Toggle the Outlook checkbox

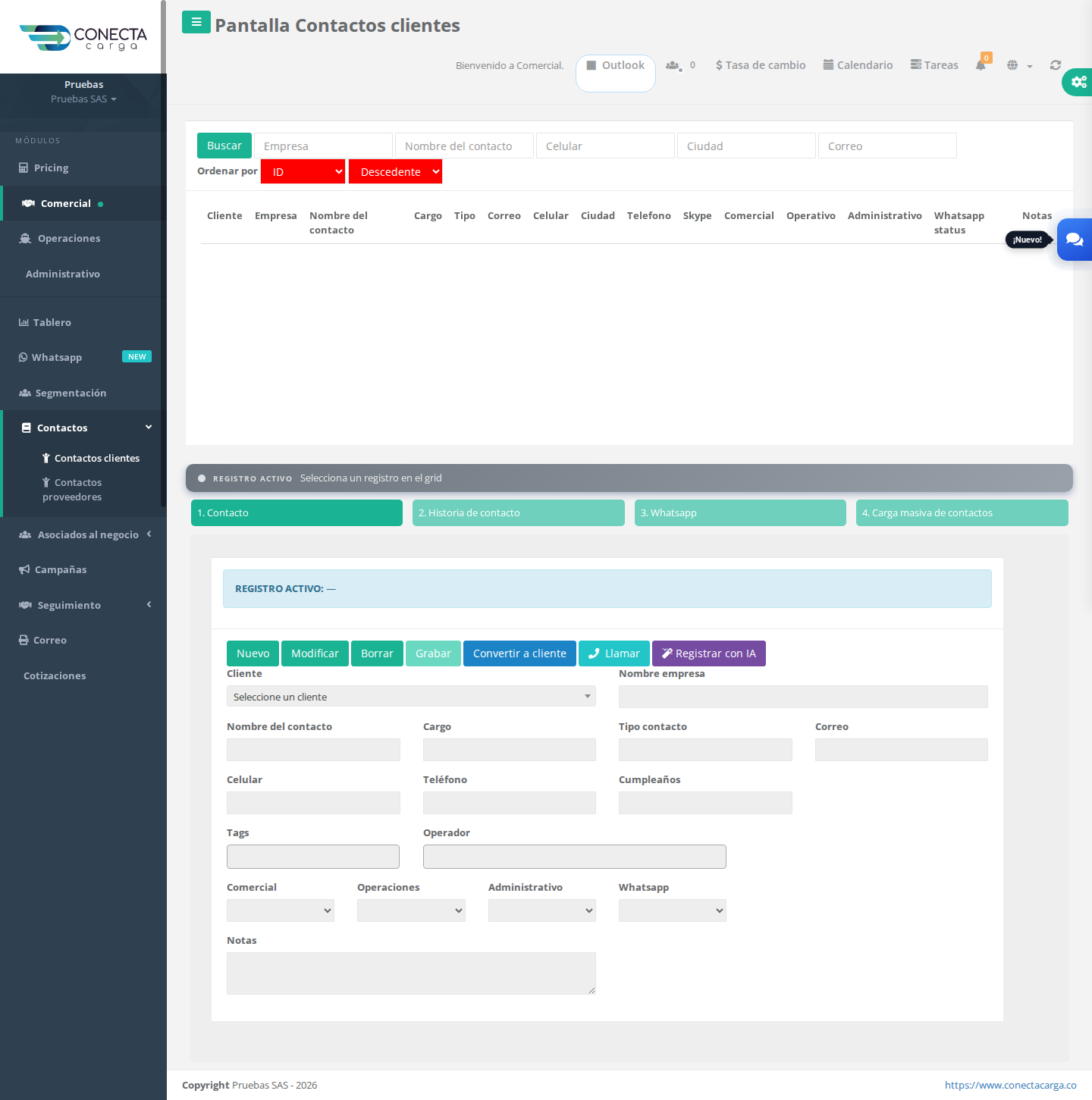pos(591,65)
